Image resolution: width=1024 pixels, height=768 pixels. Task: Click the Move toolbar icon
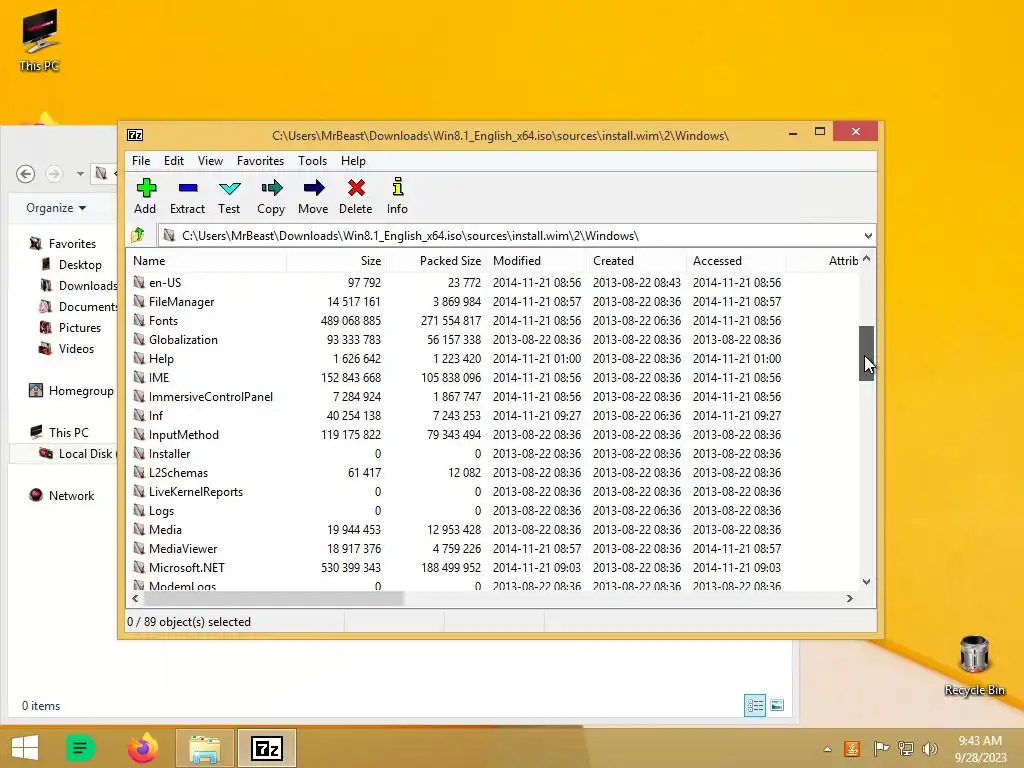[x=313, y=188]
